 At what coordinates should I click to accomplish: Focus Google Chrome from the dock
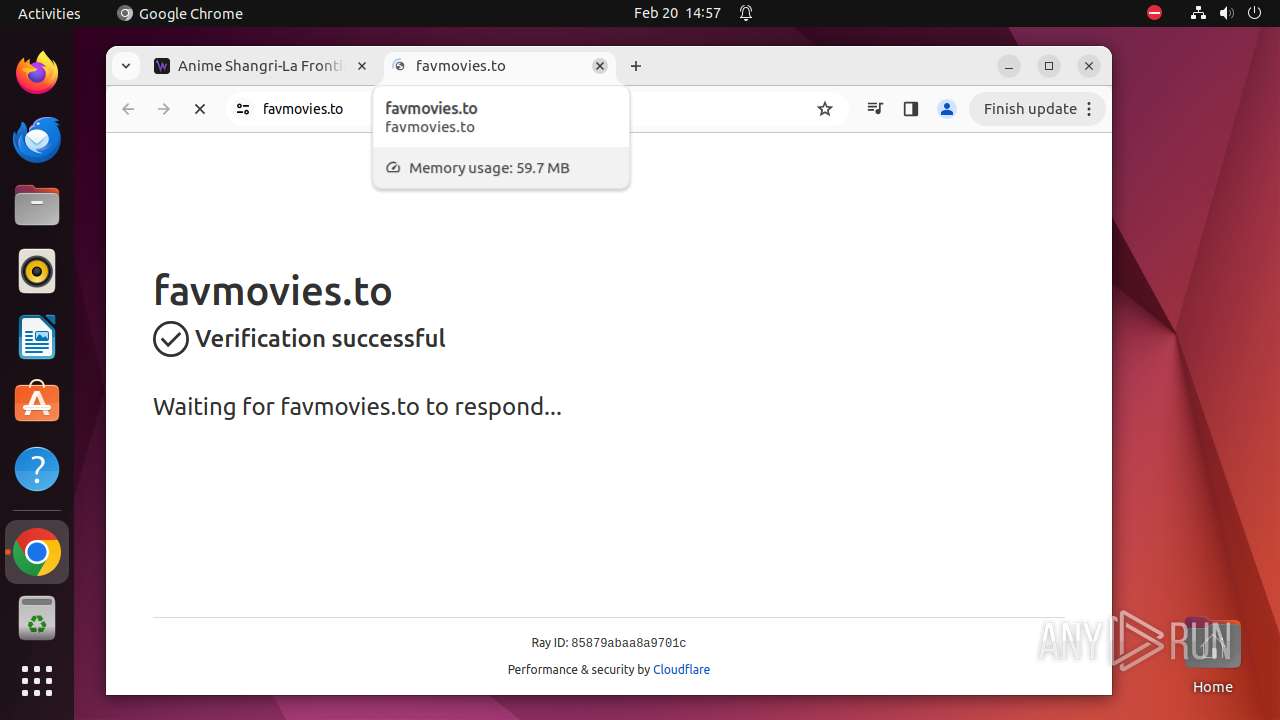point(37,552)
